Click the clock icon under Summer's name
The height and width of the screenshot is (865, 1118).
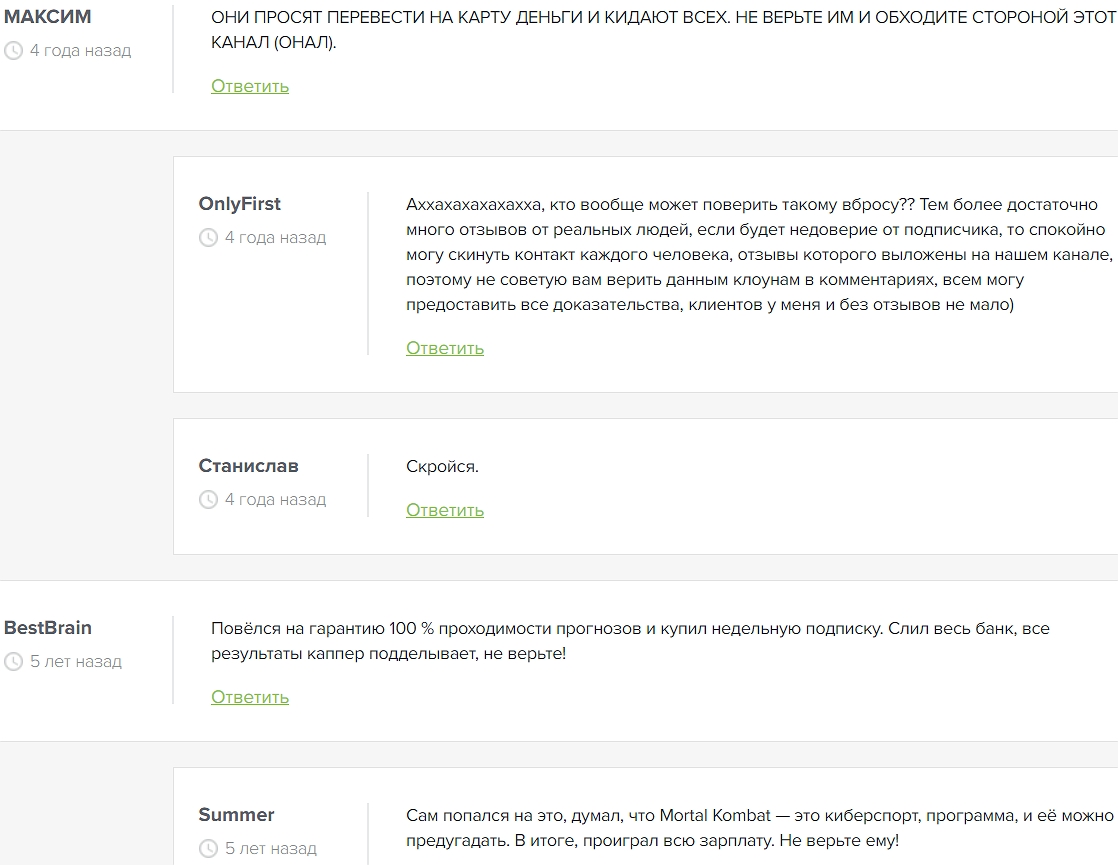coord(208,849)
